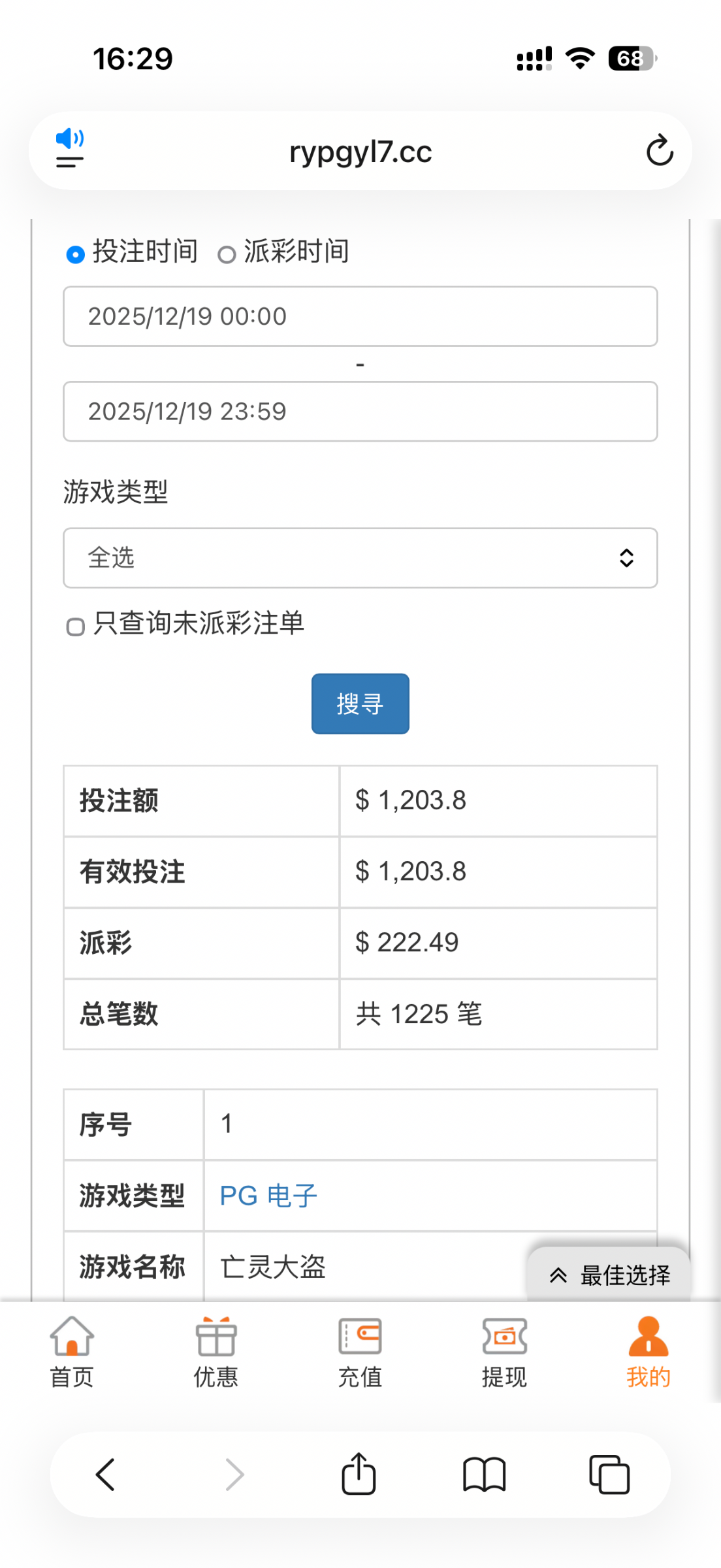Click the 搜寻 search button

click(360, 704)
